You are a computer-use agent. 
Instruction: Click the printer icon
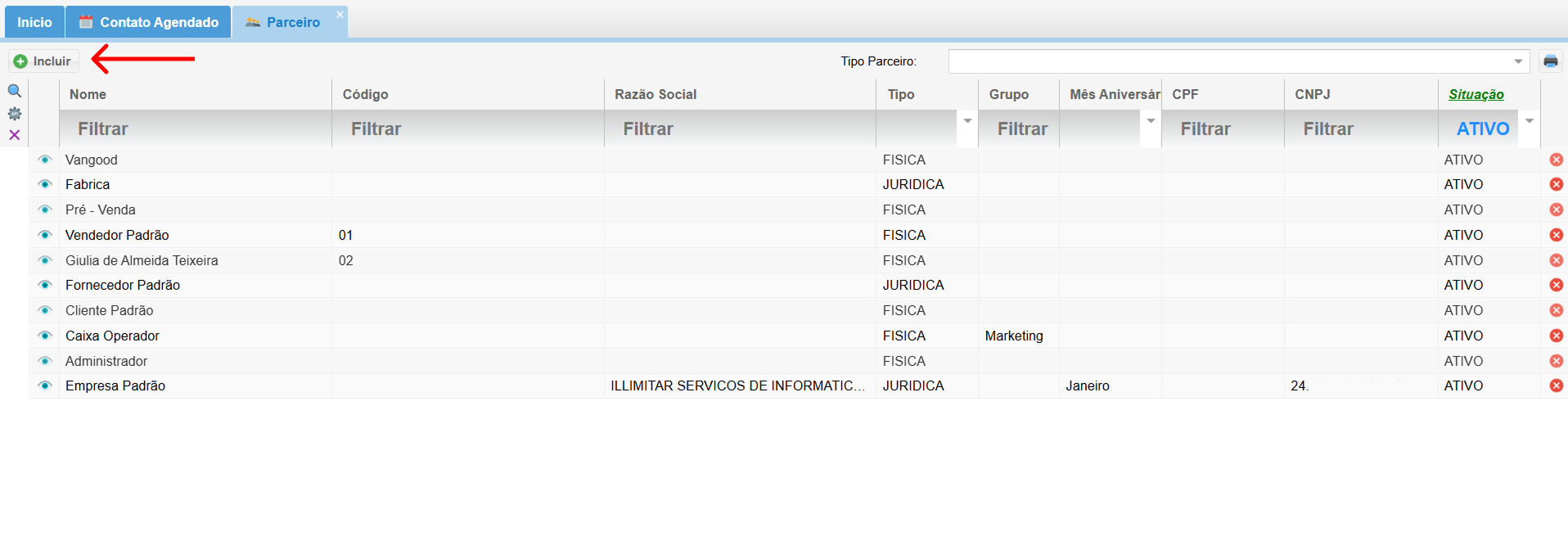click(x=1550, y=61)
